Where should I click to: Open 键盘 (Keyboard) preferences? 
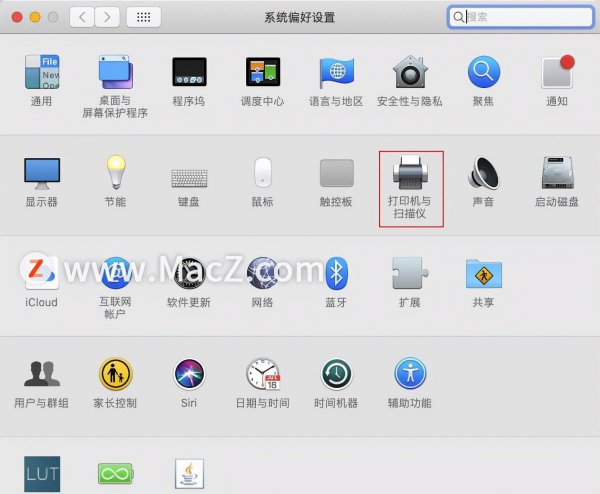tap(189, 178)
